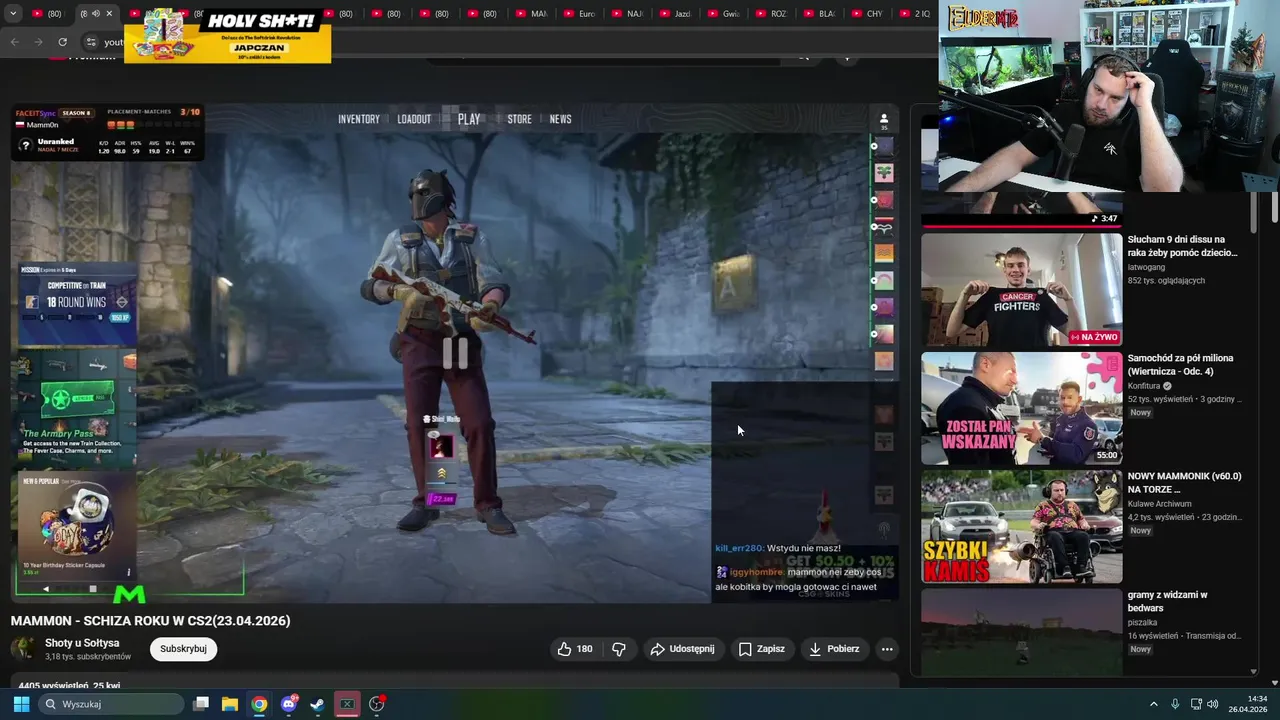Open the Konfitura channel link
Screen dimensions: 1280x720
pyautogui.click(x=1144, y=386)
